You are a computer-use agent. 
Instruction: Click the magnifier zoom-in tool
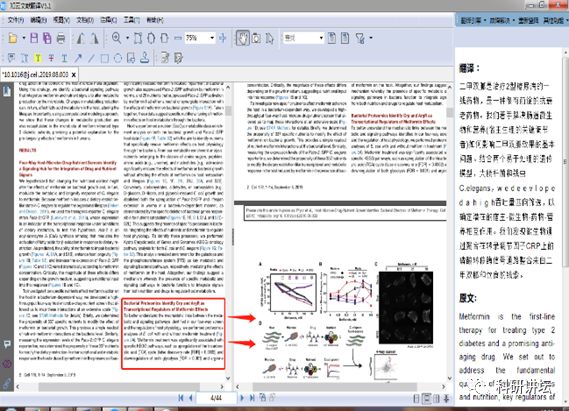pyautogui.click(x=116, y=38)
